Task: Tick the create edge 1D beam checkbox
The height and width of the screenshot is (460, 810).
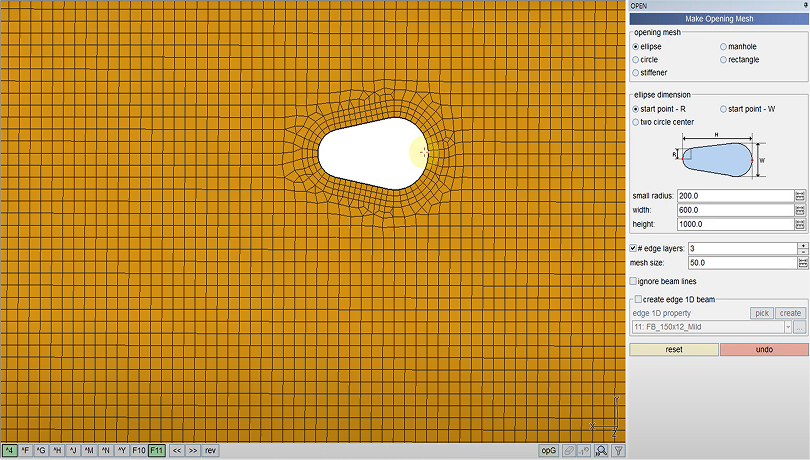Action: pos(638,300)
